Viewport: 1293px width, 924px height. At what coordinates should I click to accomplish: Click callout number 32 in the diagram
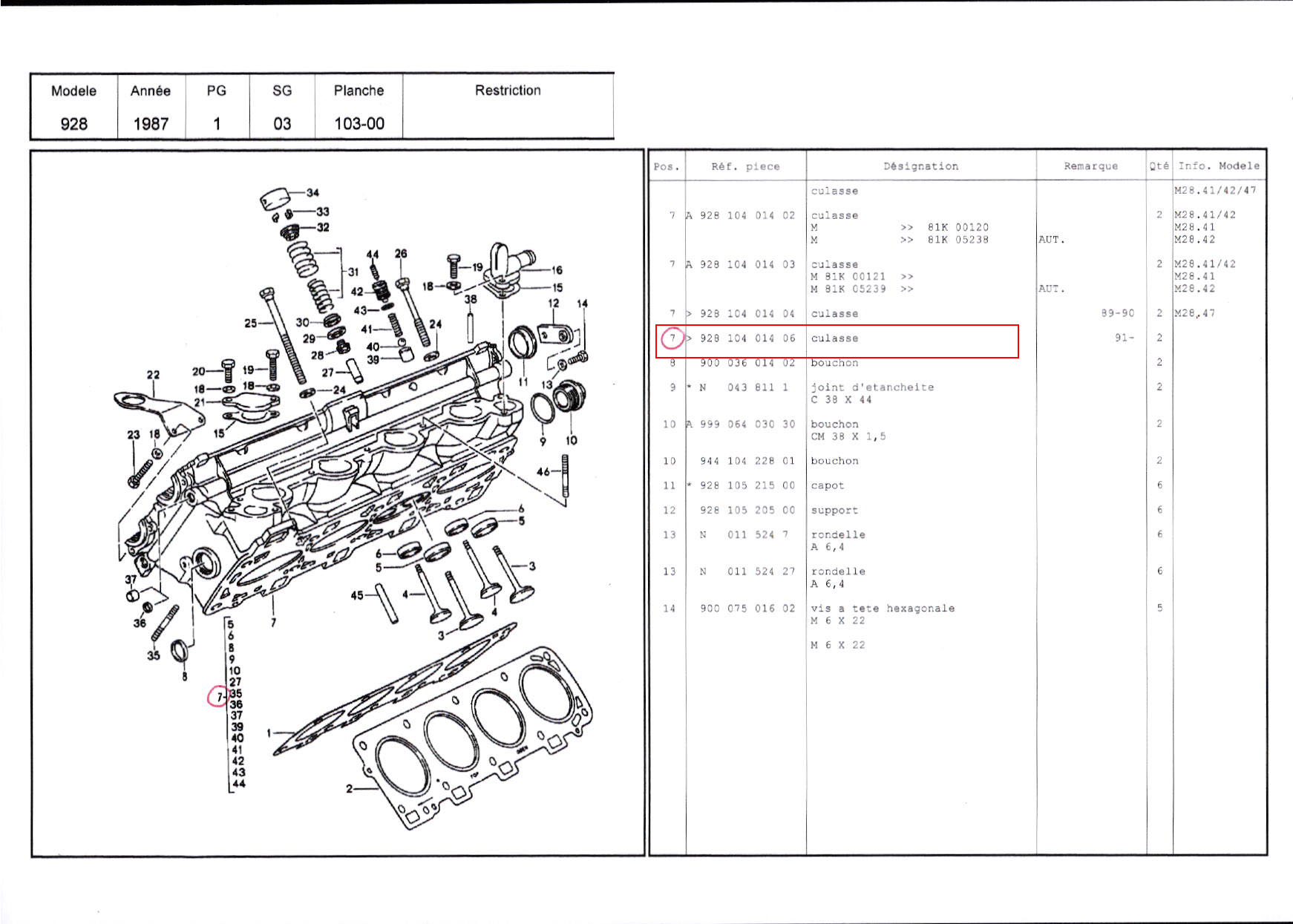(323, 227)
